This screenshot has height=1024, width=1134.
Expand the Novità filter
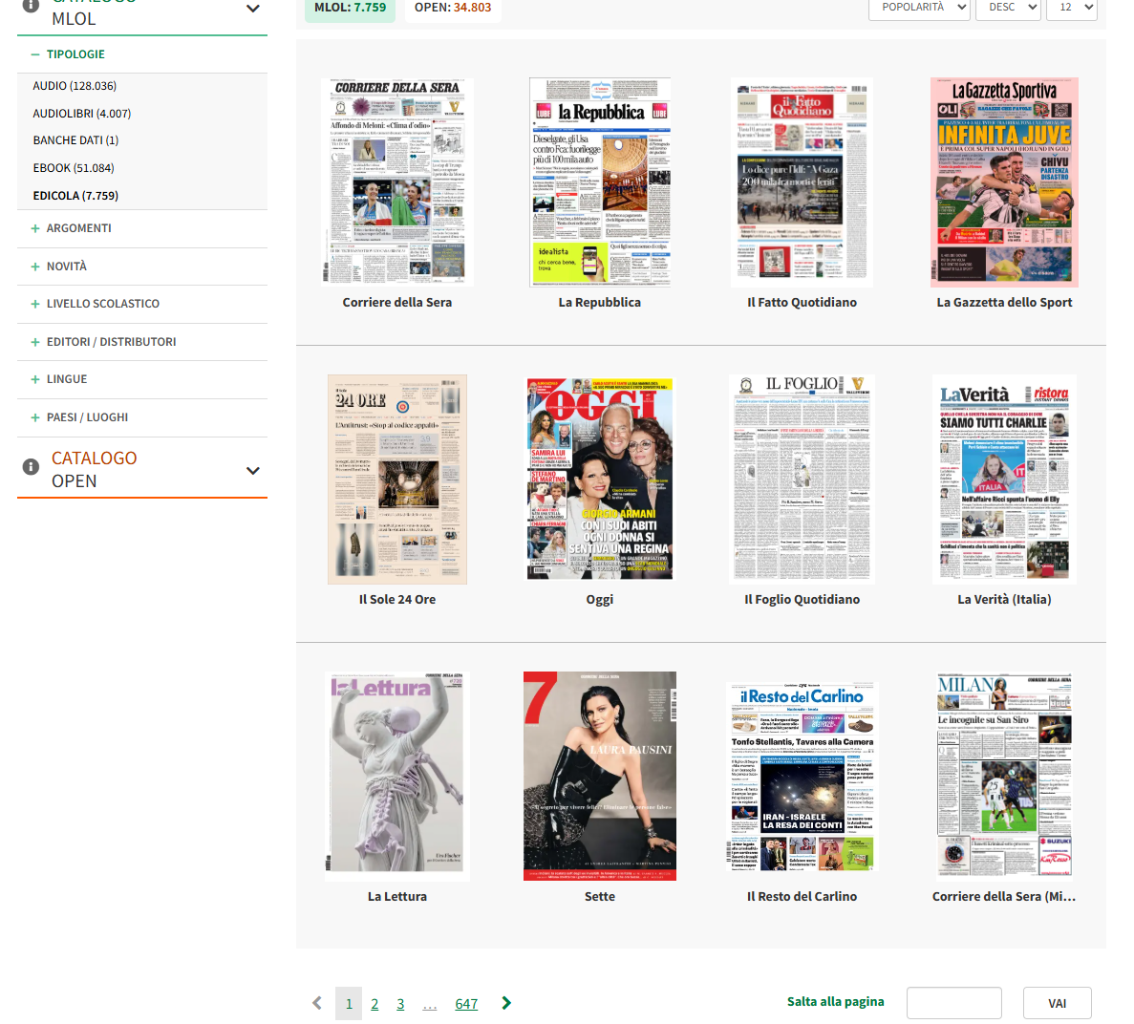click(59, 267)
